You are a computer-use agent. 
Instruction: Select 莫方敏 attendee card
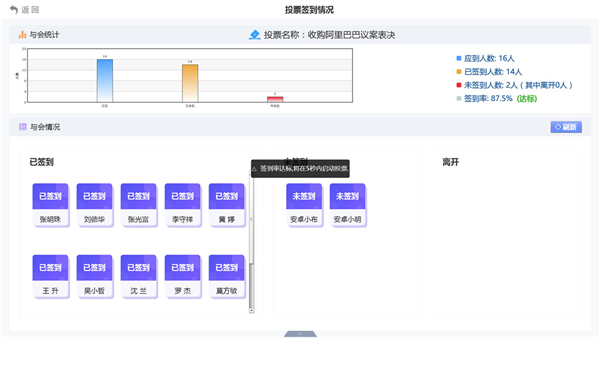227,276
